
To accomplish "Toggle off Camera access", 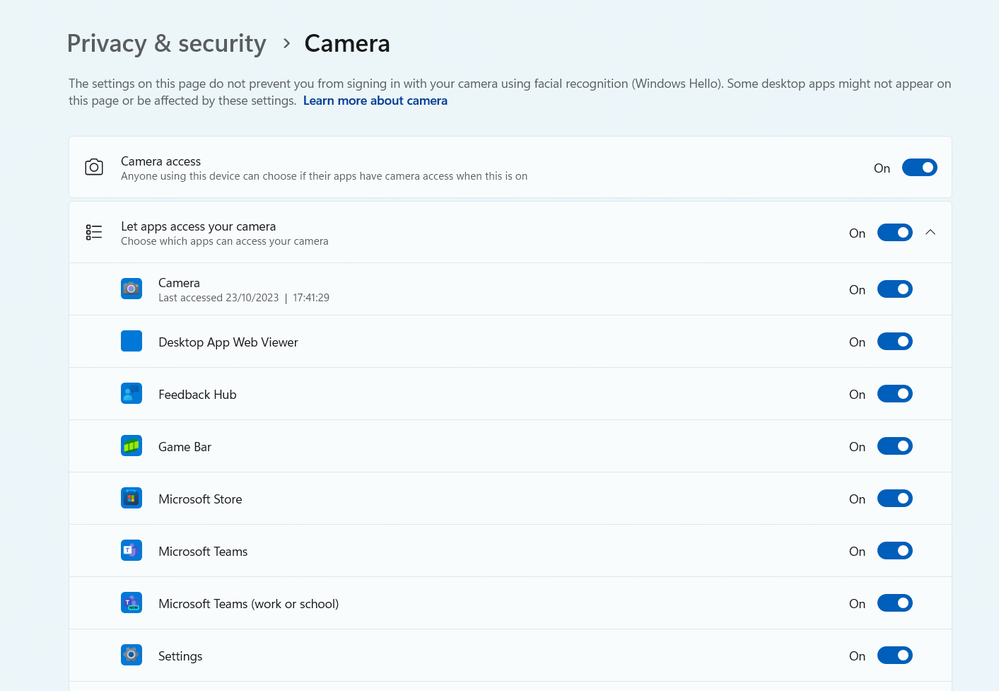I will pos(919,167).
